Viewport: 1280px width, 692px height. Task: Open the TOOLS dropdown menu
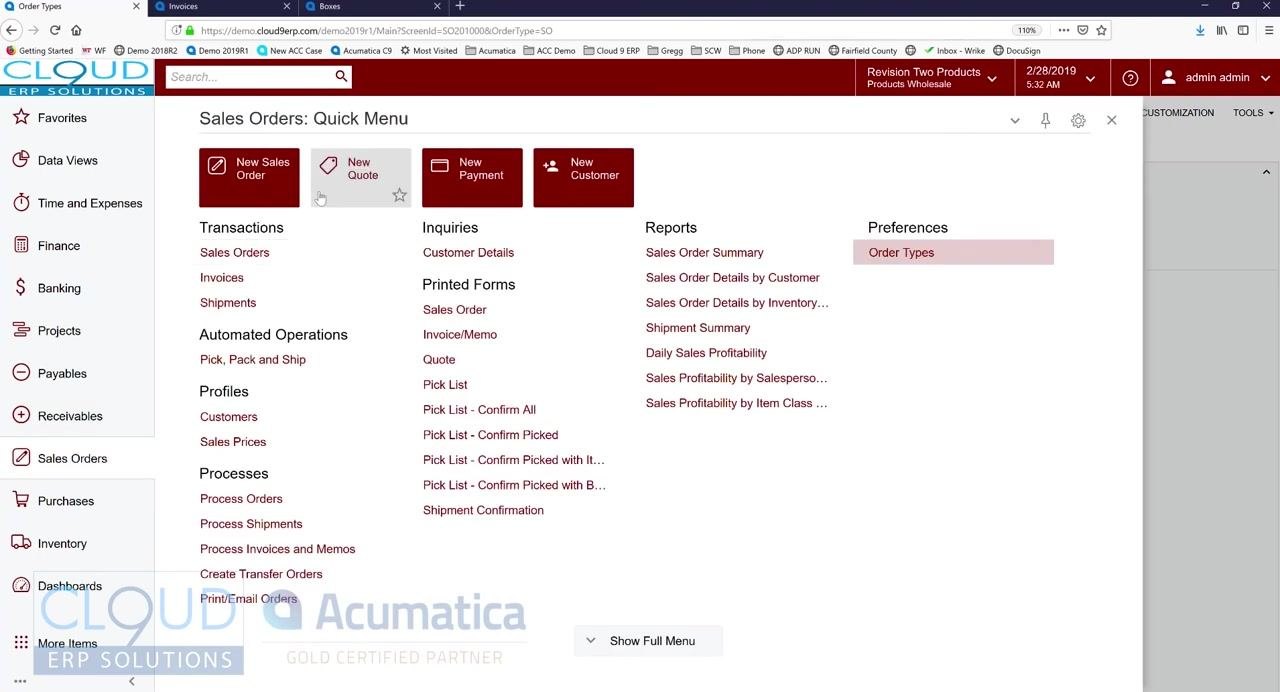click(x=1253, y=113)
